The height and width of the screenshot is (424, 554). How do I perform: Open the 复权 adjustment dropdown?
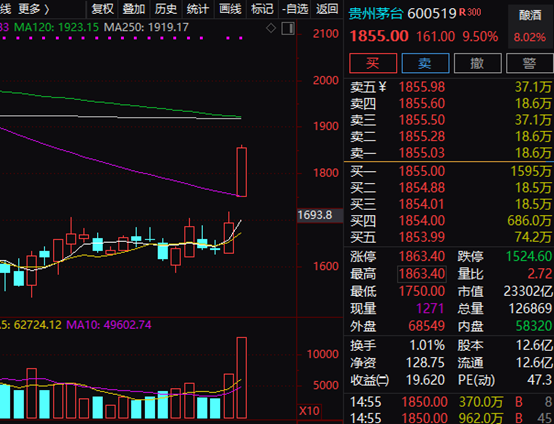(102, 9)
